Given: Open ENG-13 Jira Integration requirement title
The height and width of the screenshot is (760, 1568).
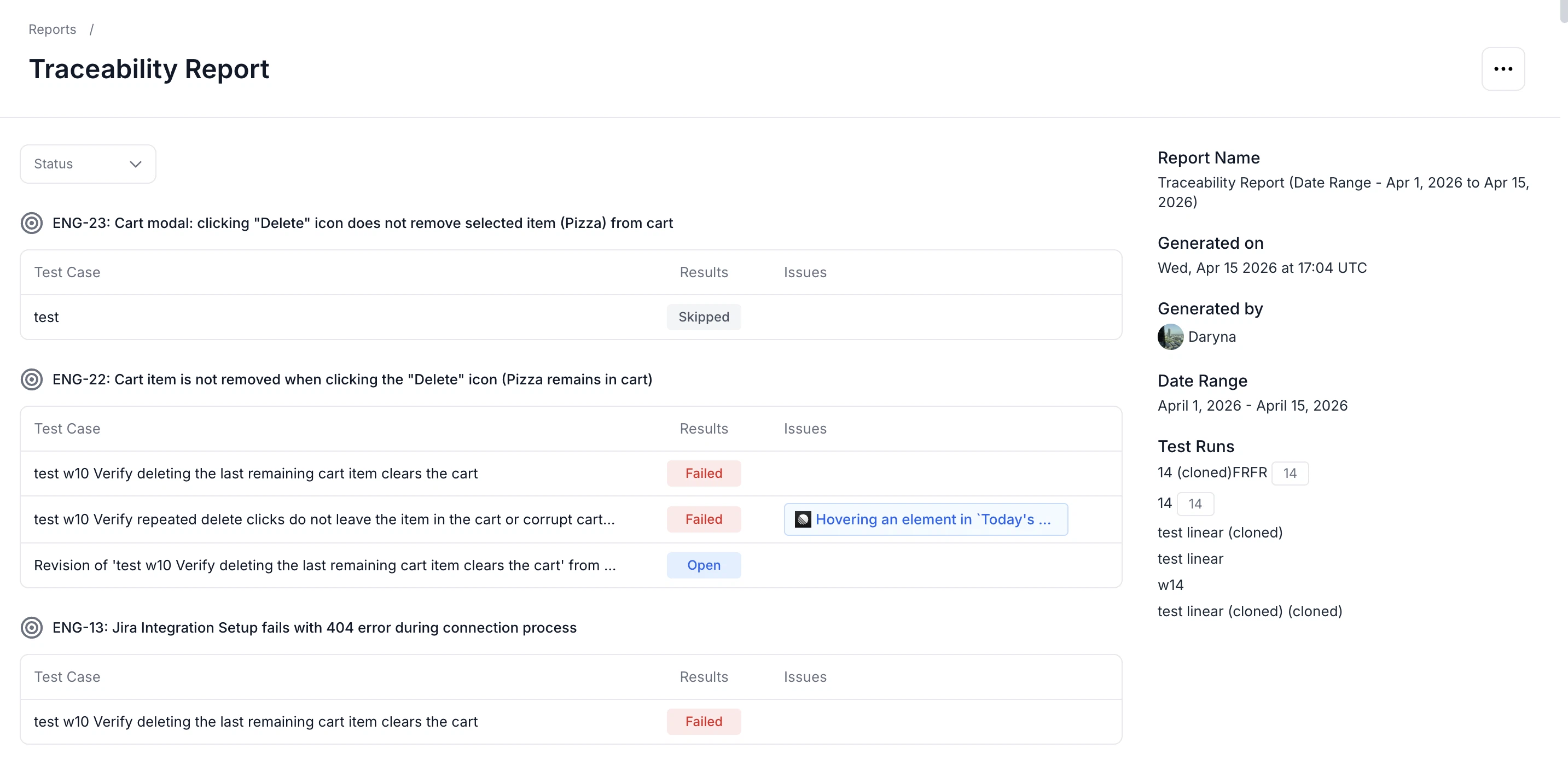Looking at the screenshot, I should (314, 627).
